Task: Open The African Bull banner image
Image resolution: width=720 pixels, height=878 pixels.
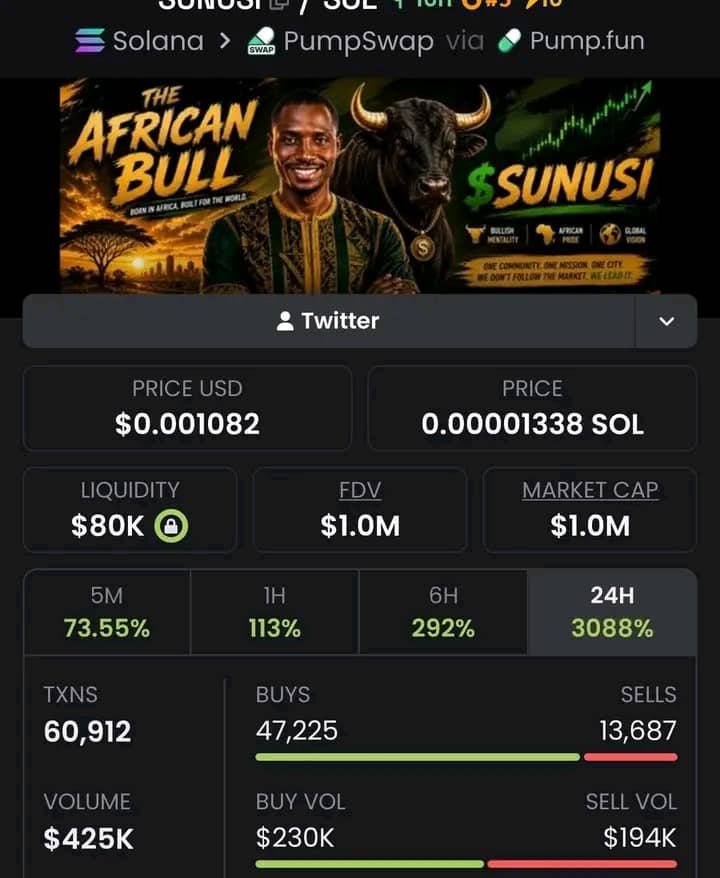Action: tap(360, 186)
